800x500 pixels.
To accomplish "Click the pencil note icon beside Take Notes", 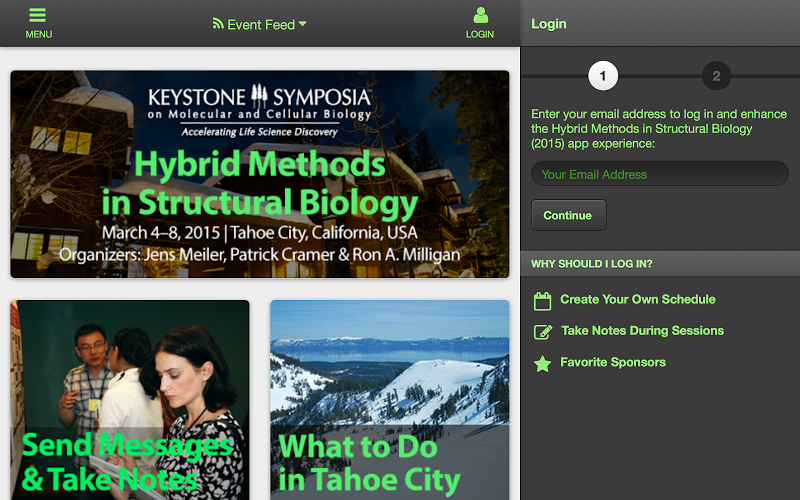I will [543, 332].
